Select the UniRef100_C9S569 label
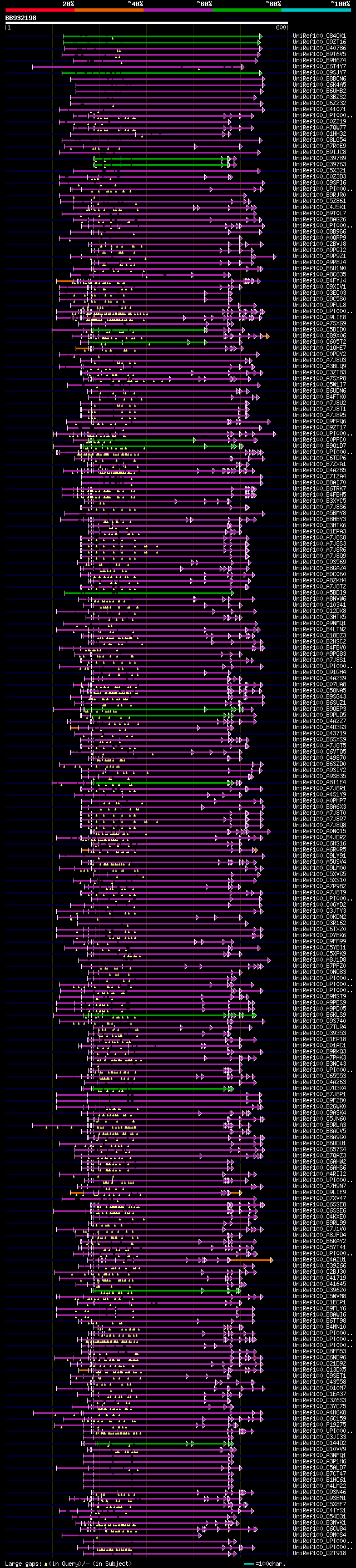The width and height of the screenshot is (356, 1568). coord(319,562)
